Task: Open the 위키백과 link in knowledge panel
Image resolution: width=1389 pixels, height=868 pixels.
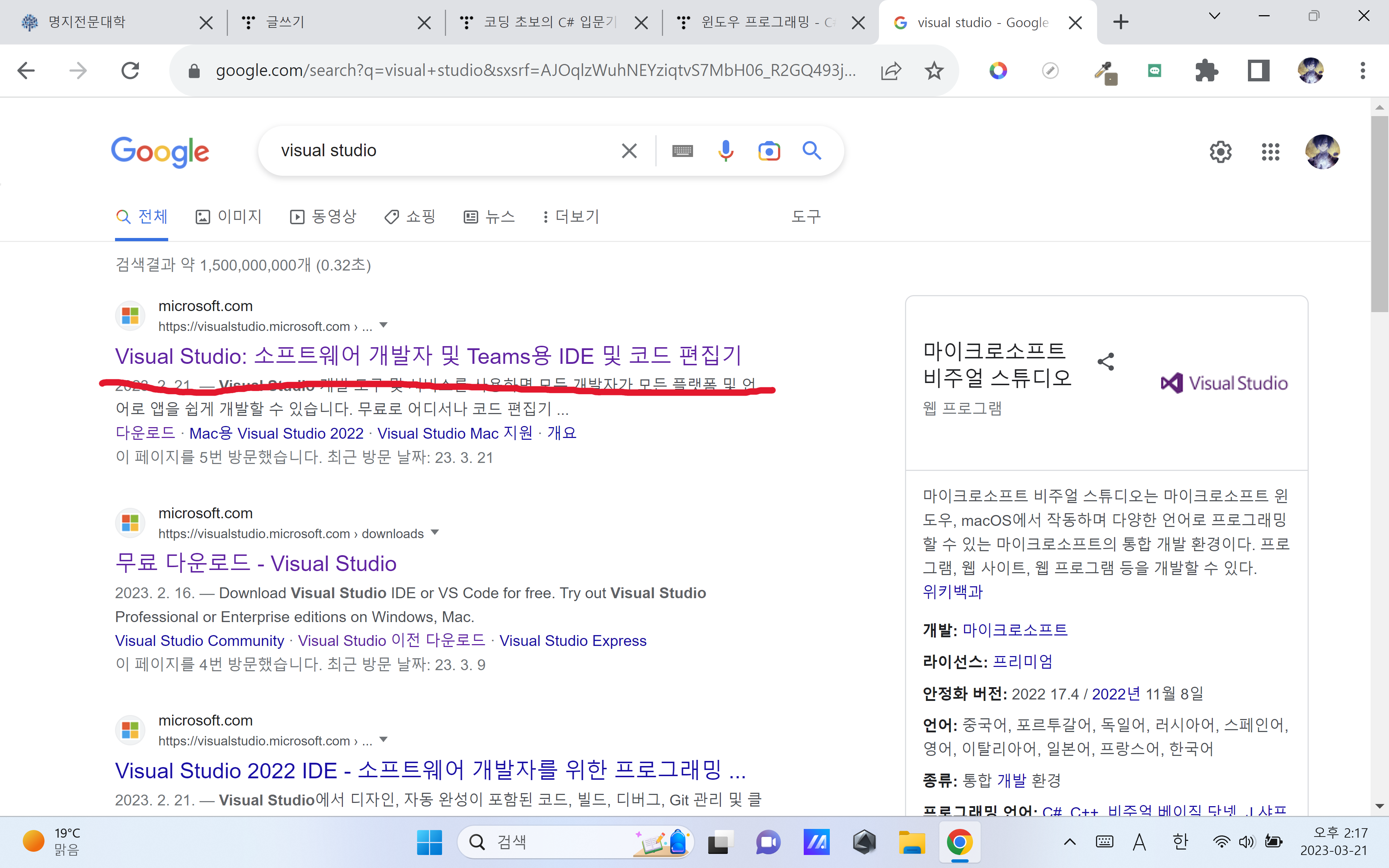Action: pos(953,592)
